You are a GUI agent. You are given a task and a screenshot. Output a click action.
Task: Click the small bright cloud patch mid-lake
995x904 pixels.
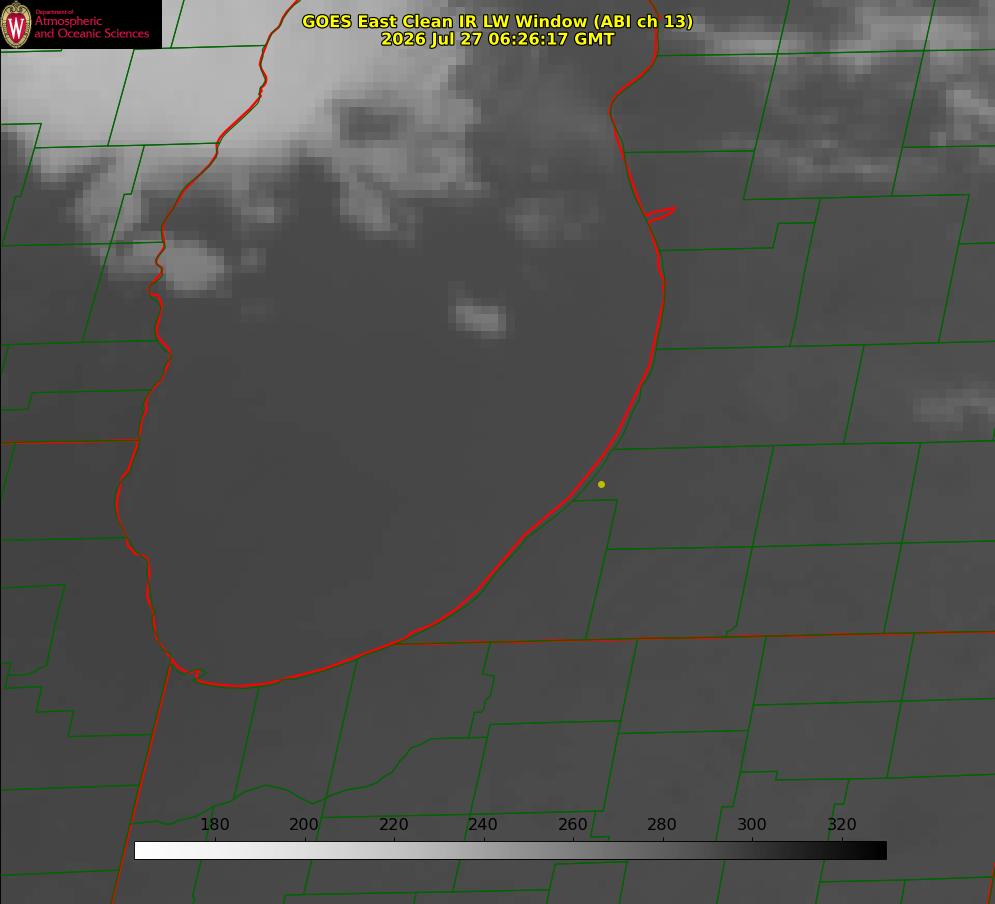481,318
